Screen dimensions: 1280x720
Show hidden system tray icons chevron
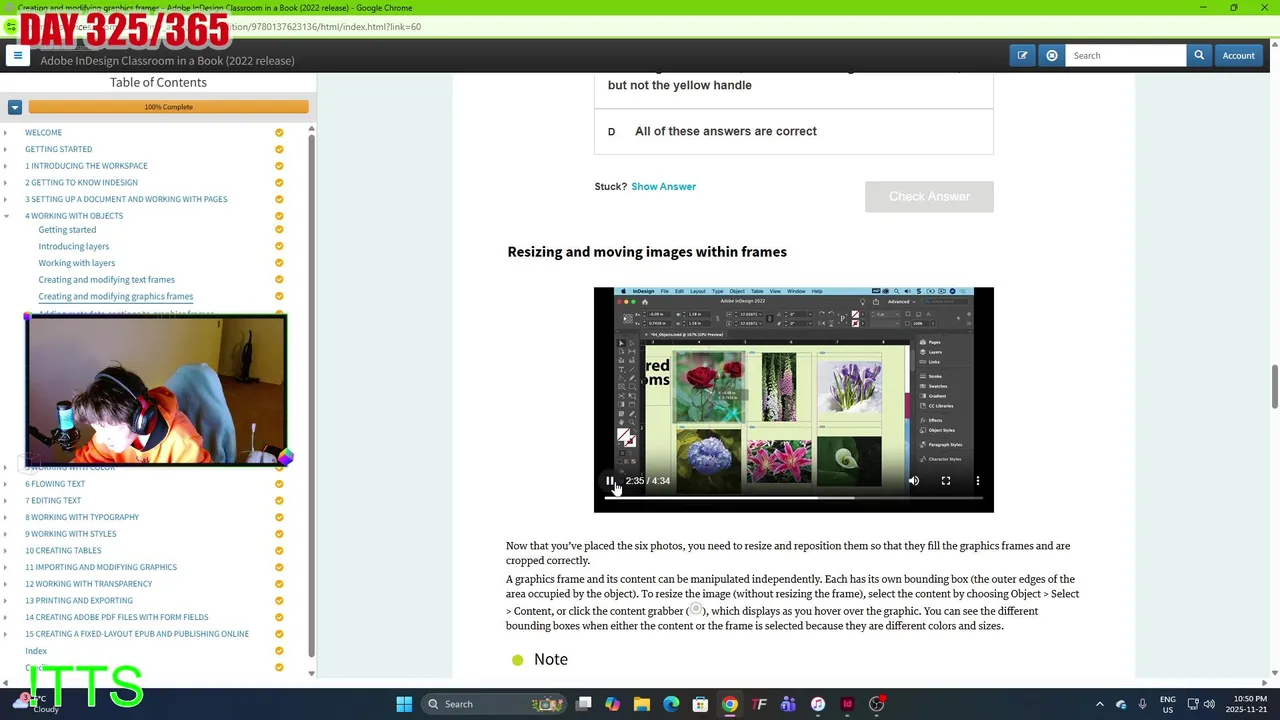point(1100,704)
